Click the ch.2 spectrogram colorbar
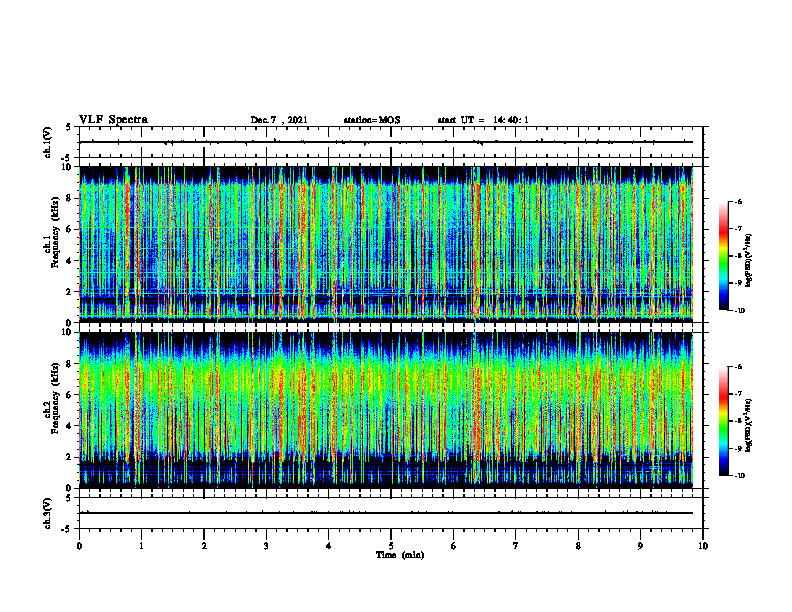The height and width of the screenshot is (612, 792). pos(723,421)
